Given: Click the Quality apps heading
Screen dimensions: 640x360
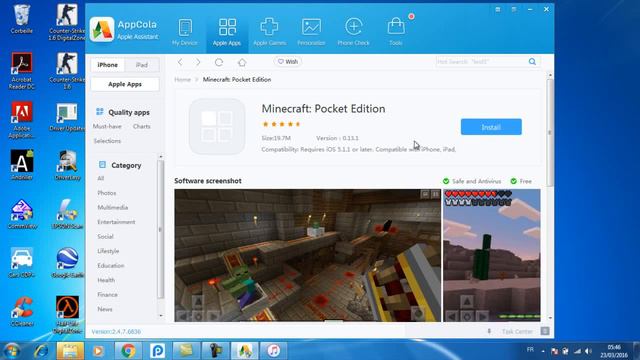Looking at the screenshot, I should point(129,112).
